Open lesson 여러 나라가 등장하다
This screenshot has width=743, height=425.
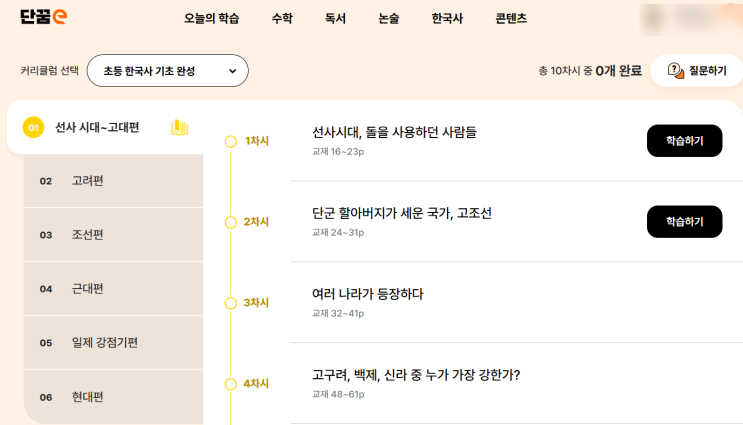tap(368, 294)
